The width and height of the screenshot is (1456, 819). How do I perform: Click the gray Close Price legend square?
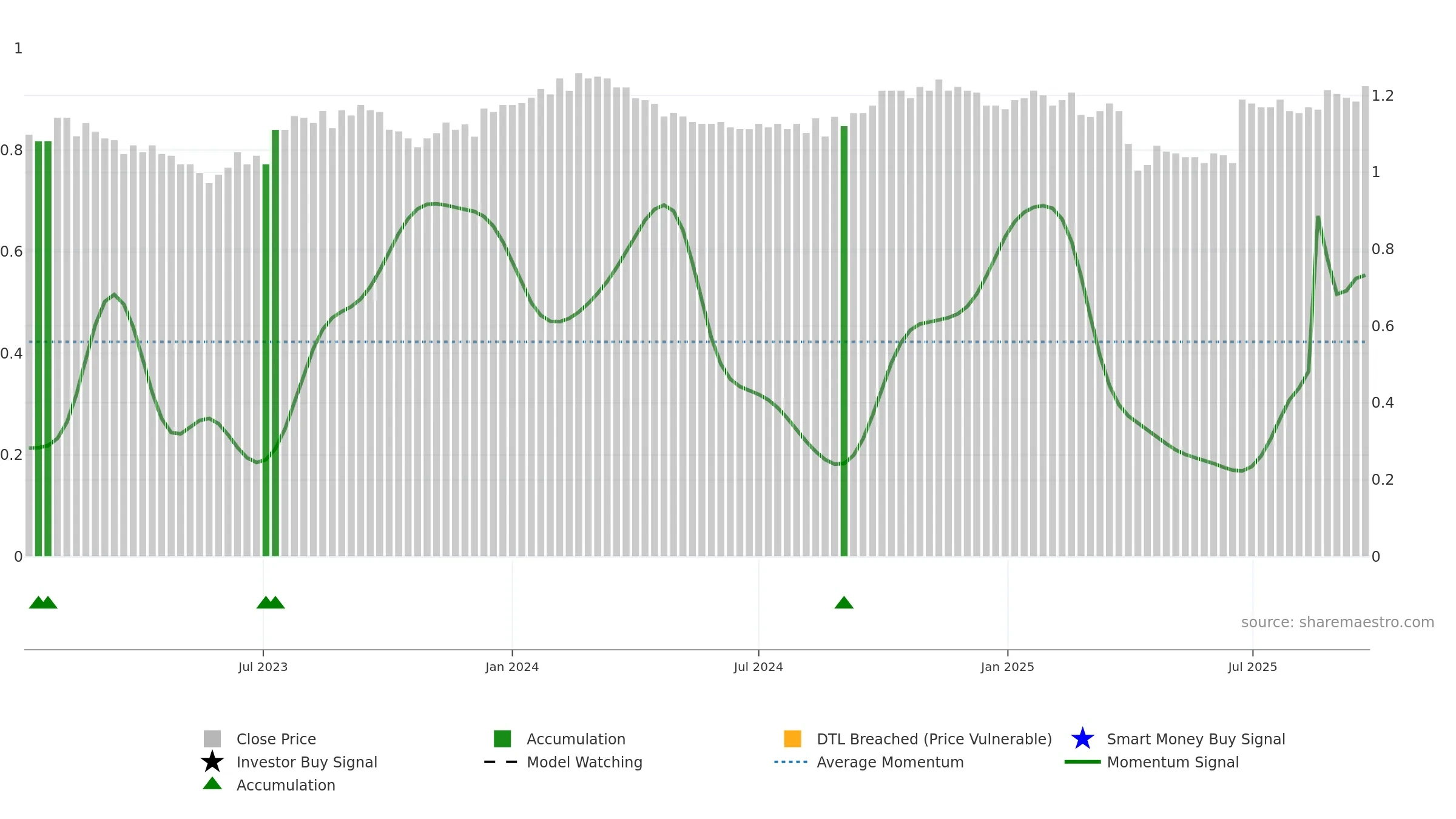[x=212, y=738]
